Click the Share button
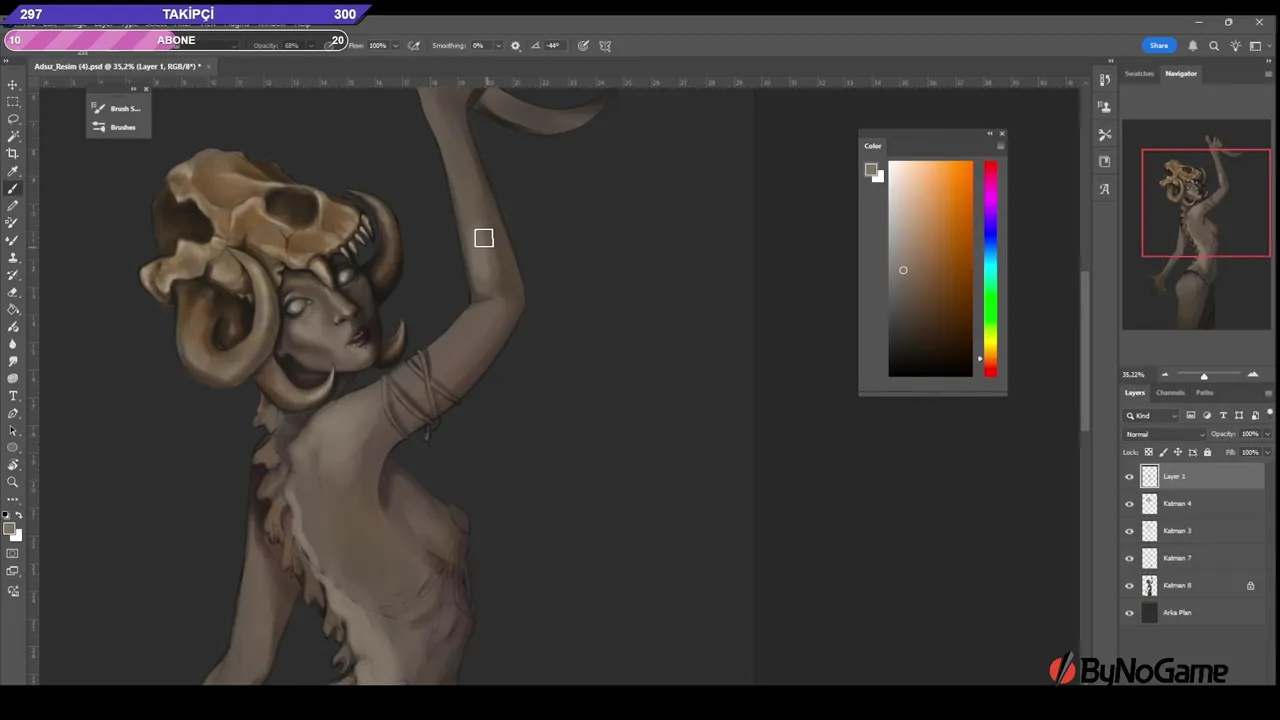The width and height of the screenshot is (1280, 720). (x=1159, y=45)
